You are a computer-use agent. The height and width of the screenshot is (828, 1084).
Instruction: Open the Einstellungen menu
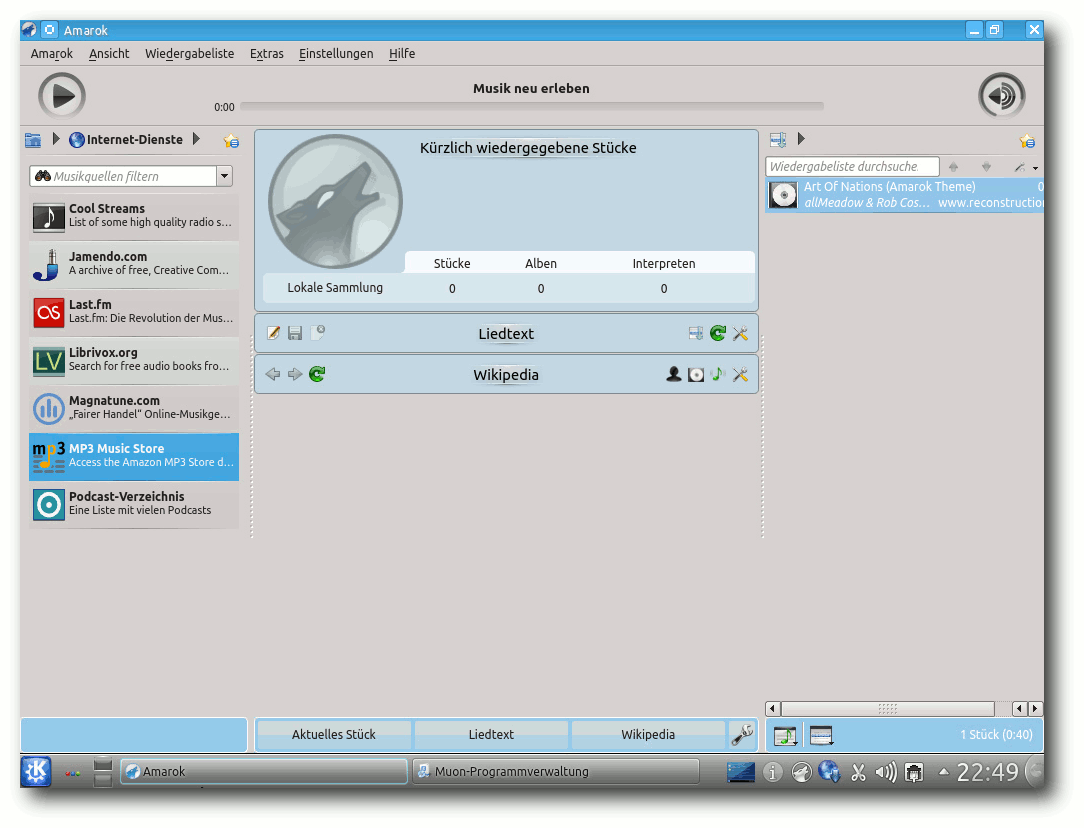pos(335,53)
